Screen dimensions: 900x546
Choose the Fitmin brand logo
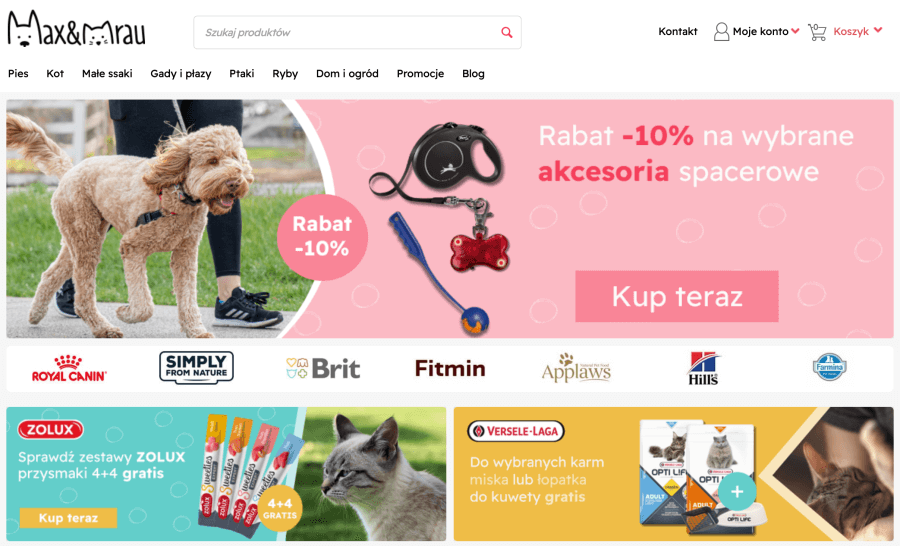(450, 369)
